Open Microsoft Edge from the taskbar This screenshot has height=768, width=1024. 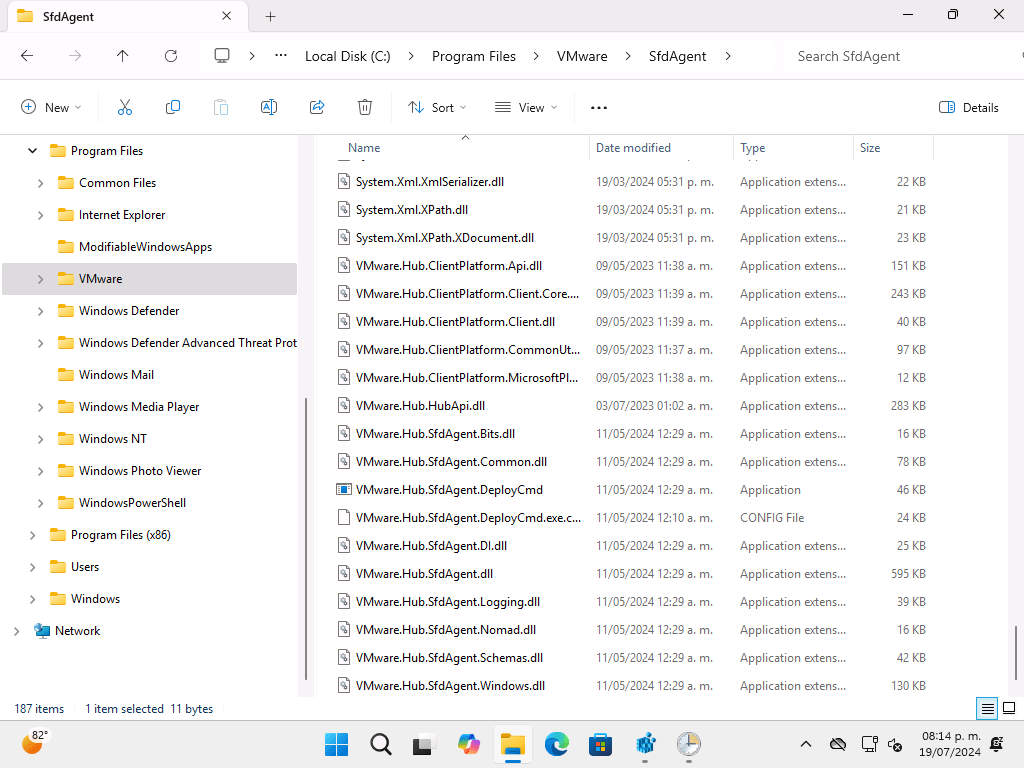(x=557, y=744)
